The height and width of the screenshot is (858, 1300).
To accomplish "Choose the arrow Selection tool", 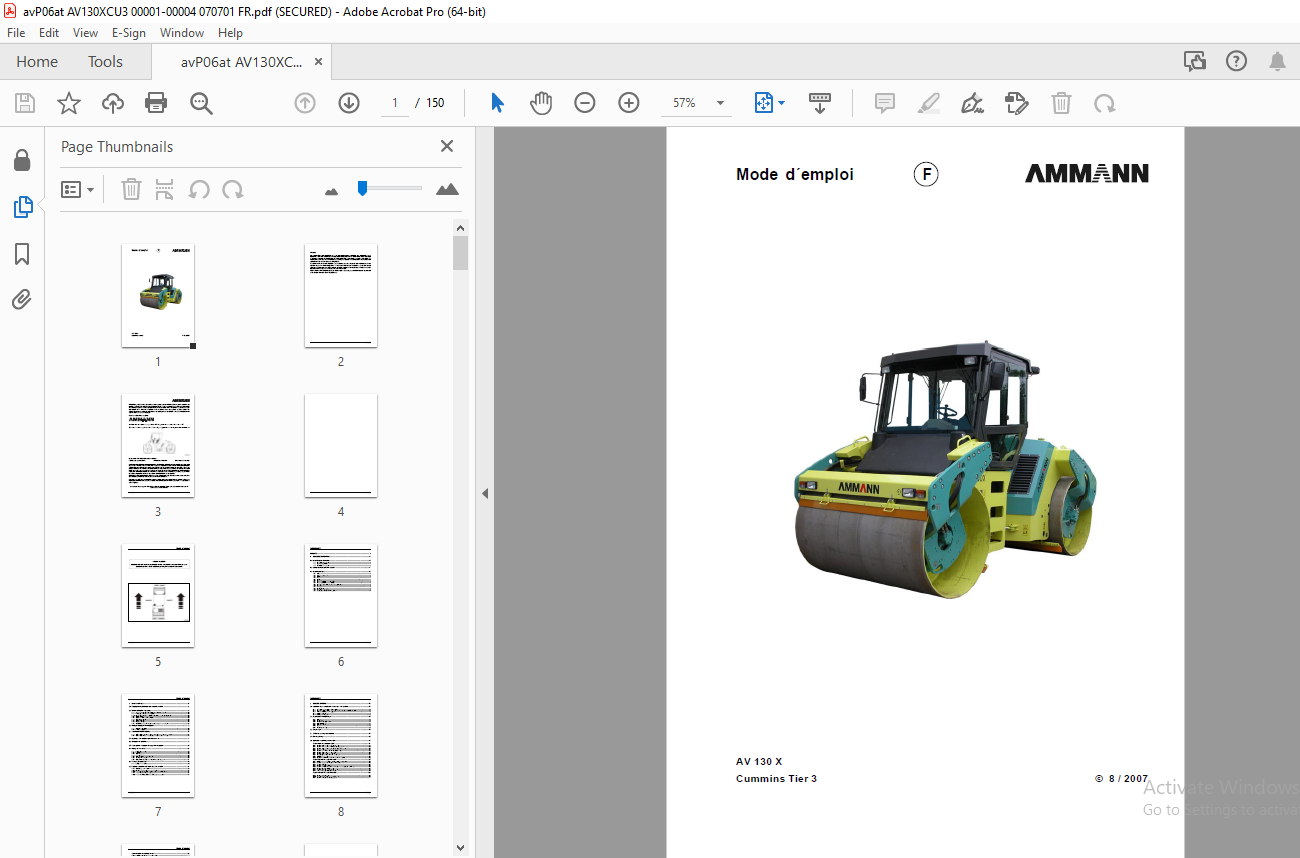I will (x=497, y=103).
